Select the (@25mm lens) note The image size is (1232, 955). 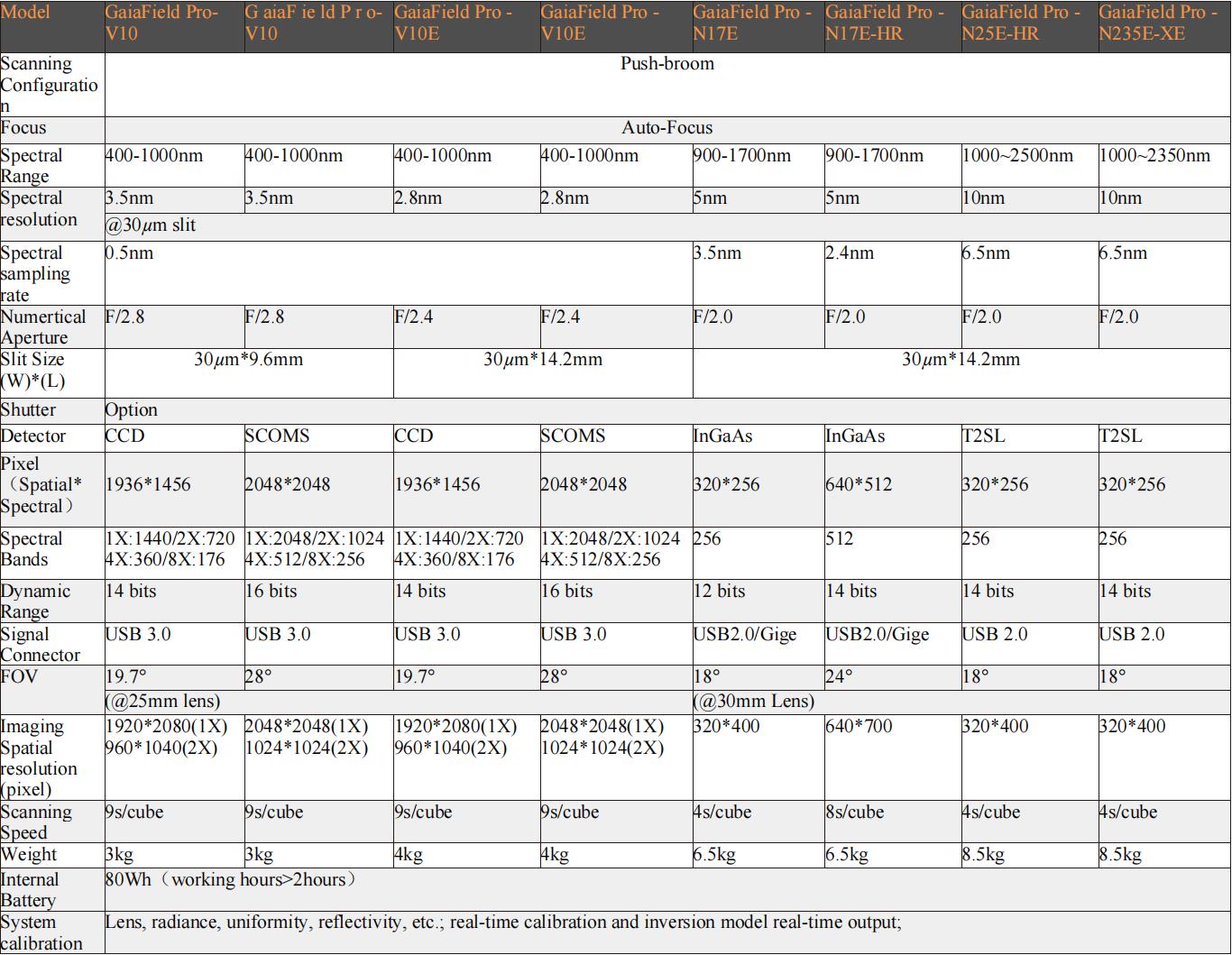(x=163, y=701)
